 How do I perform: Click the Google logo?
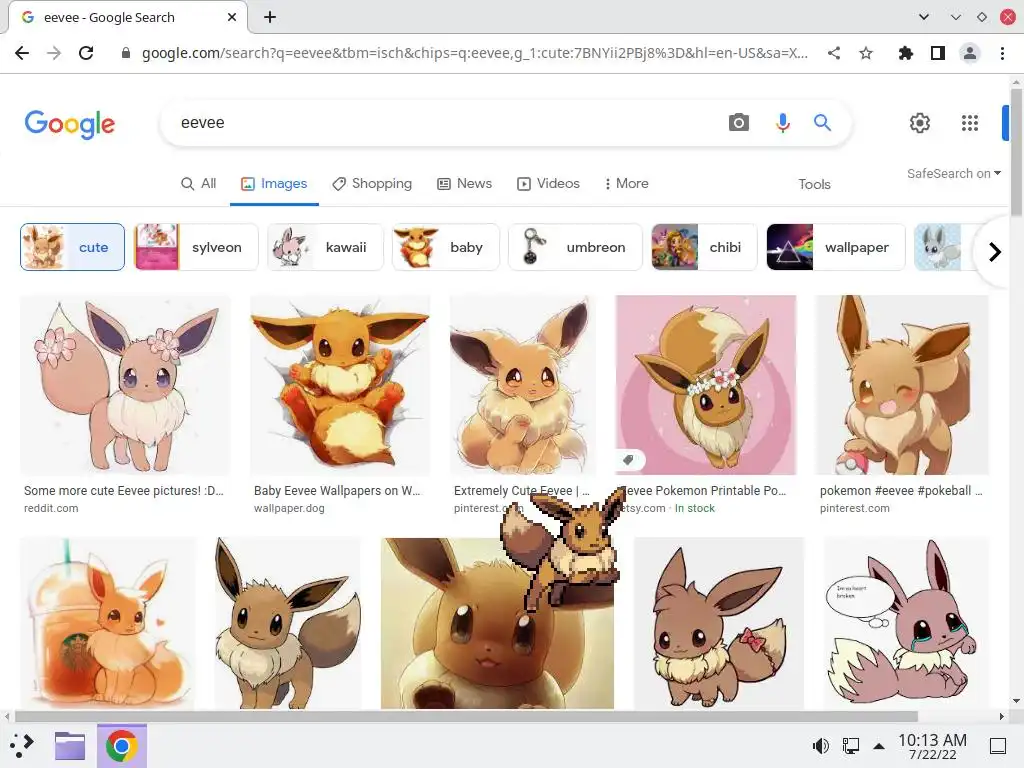click(70, 124)
